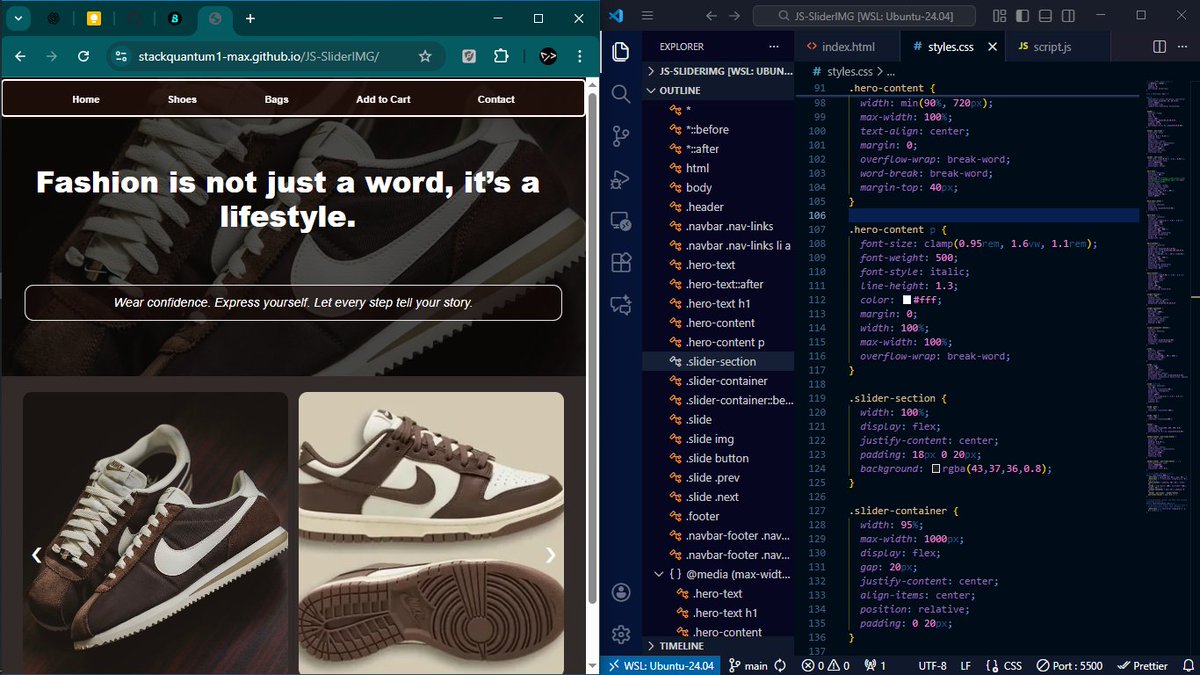Open the Source Control view in the activity bar
Viewport: 1200px width, 675px height.
[x=620, y=137]
